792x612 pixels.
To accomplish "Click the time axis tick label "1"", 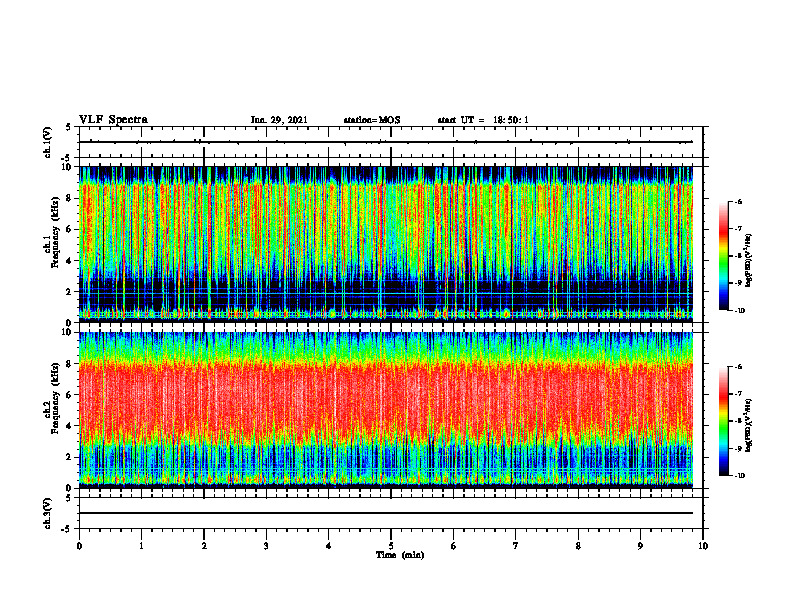I will (x=141, y=546).
